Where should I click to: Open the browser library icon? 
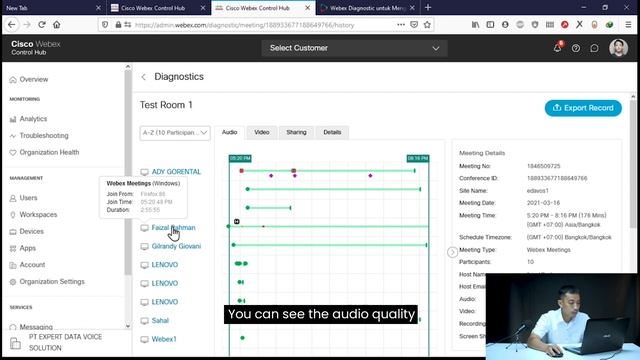pyautogui.click(x=475, y=25)
